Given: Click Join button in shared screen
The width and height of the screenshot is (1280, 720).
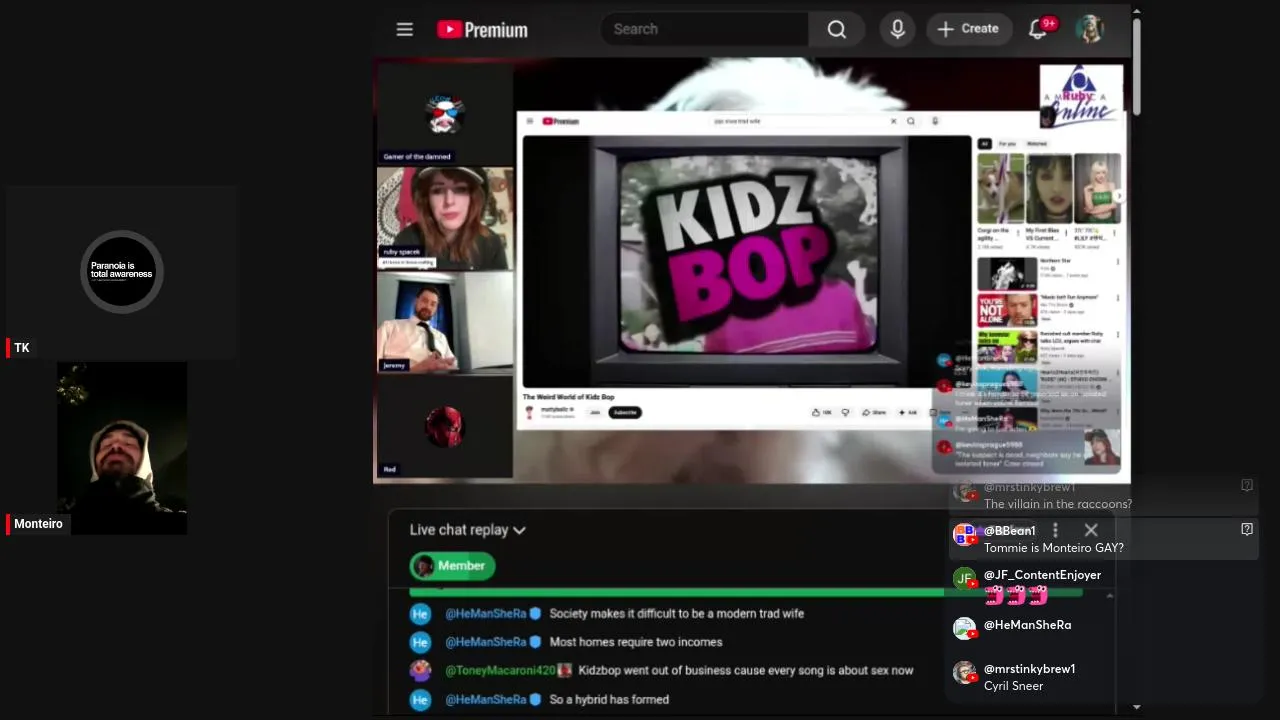Looking at the screenshot, I should tap(594, 412).
